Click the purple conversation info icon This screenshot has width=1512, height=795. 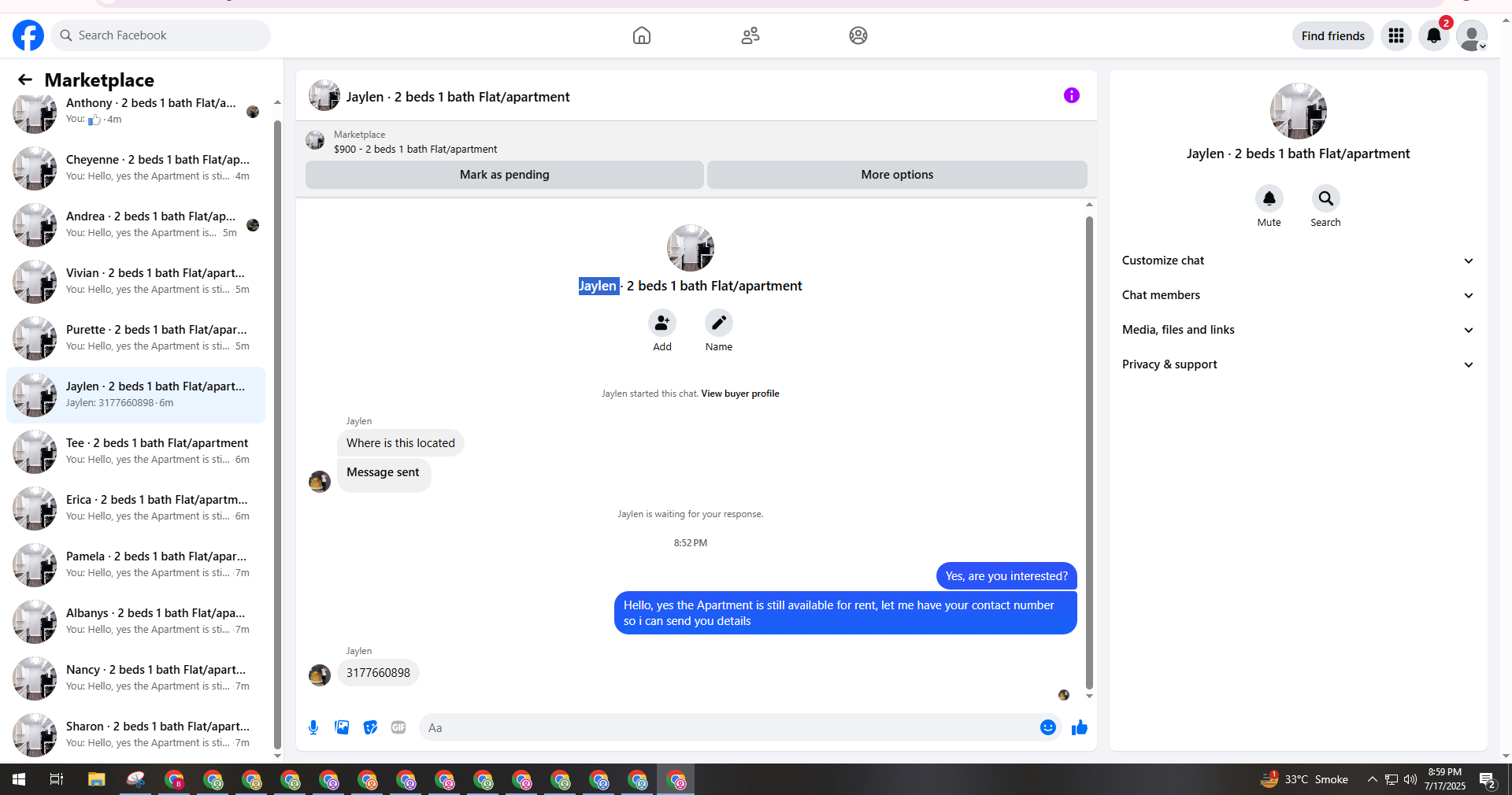[x=1072, y=95]
